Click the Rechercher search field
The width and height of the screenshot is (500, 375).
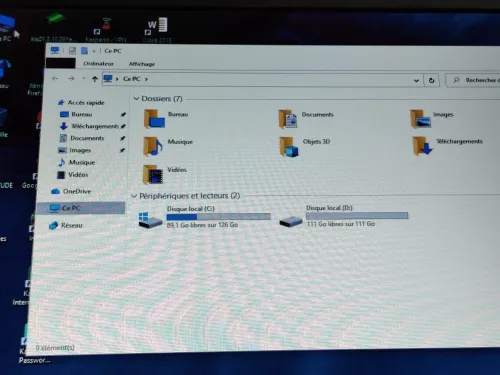[x=473, y=80]
